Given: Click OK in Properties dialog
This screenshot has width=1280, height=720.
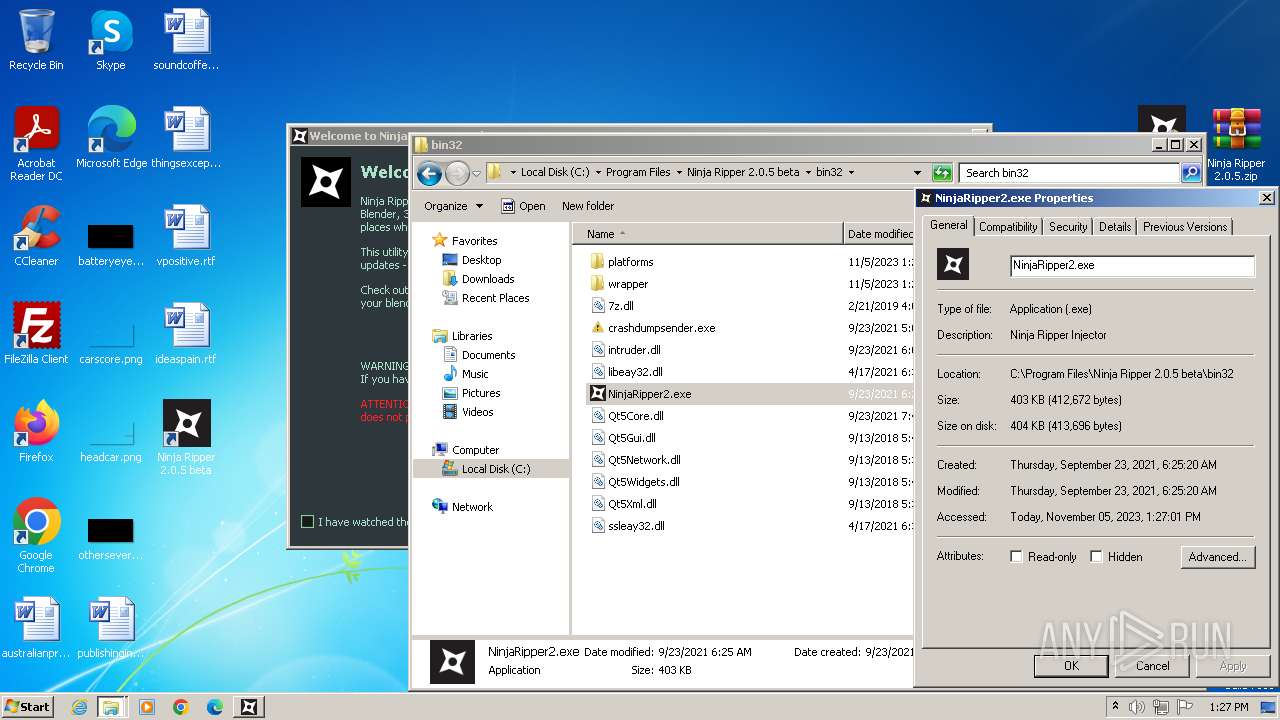Looking at the screenshot, I should pos(1071,665).
